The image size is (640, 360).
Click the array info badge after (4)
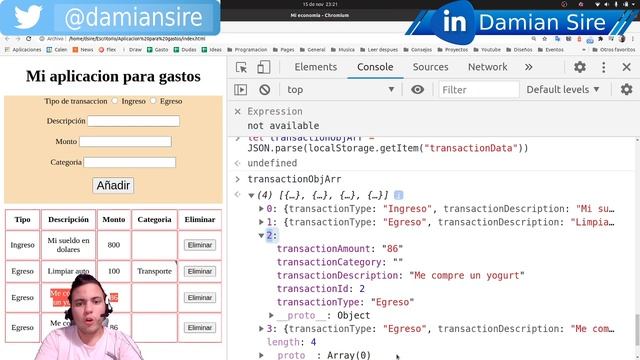pyautogui.click(x=398, y=195)
